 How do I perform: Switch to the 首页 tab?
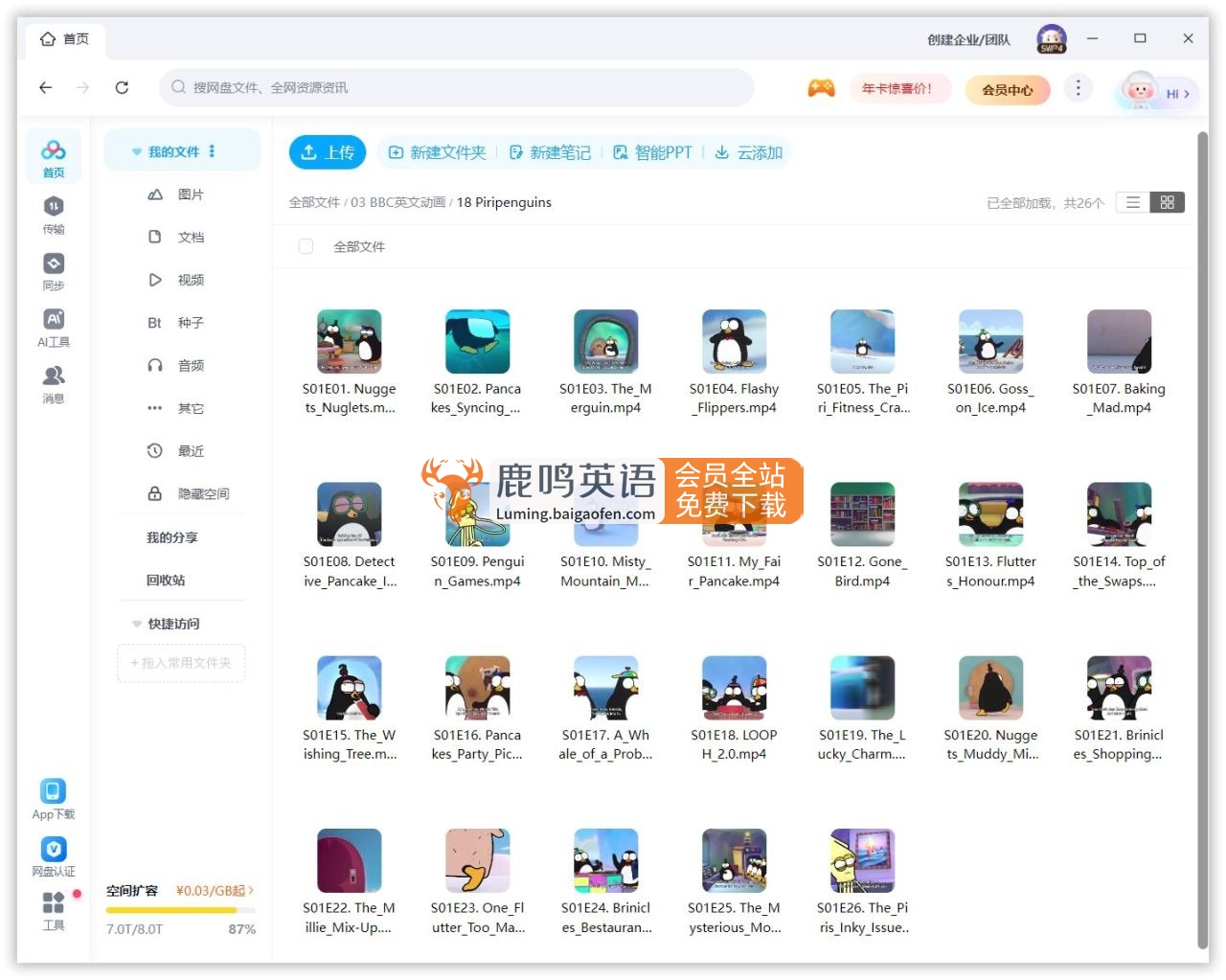pyautogui.click(x=65, y=39)
